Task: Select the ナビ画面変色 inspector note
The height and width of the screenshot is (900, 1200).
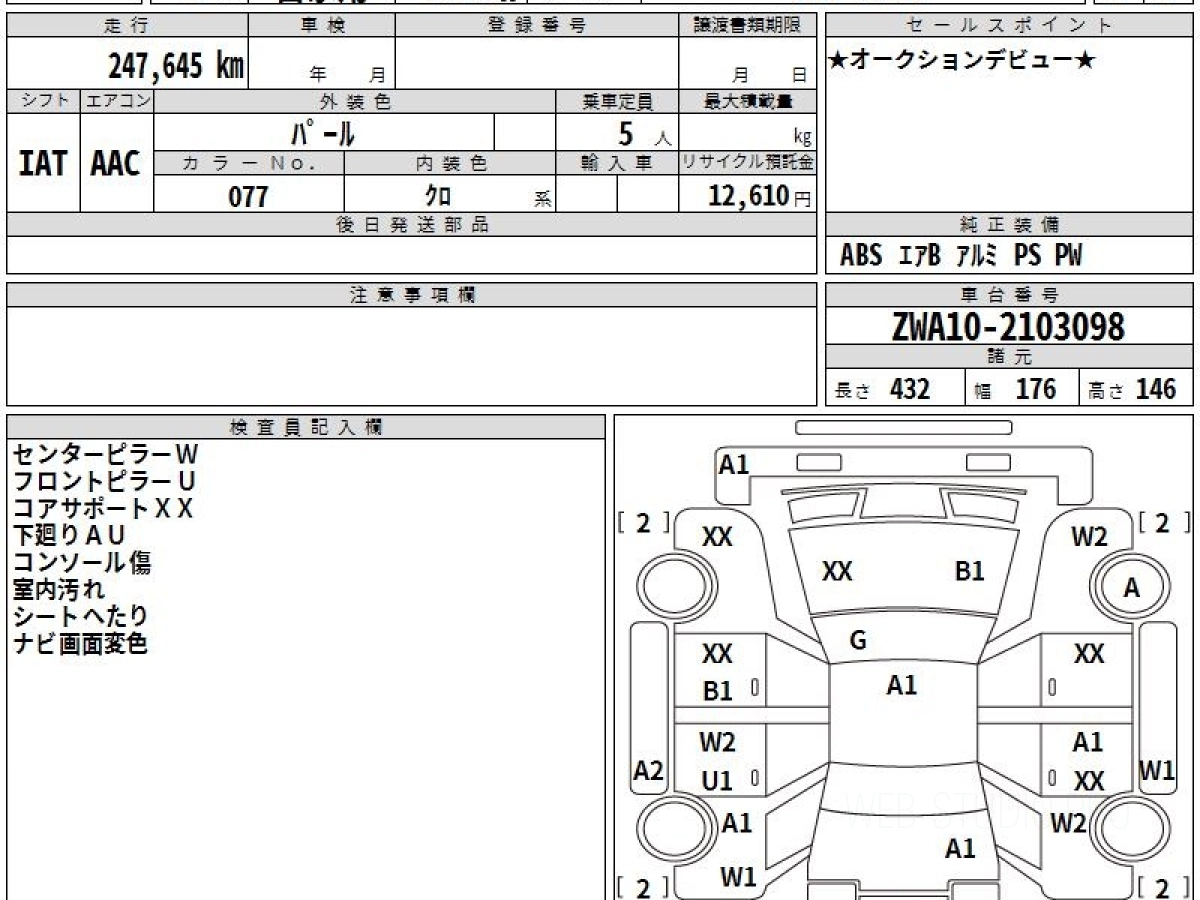Action: tap(80, 643)
